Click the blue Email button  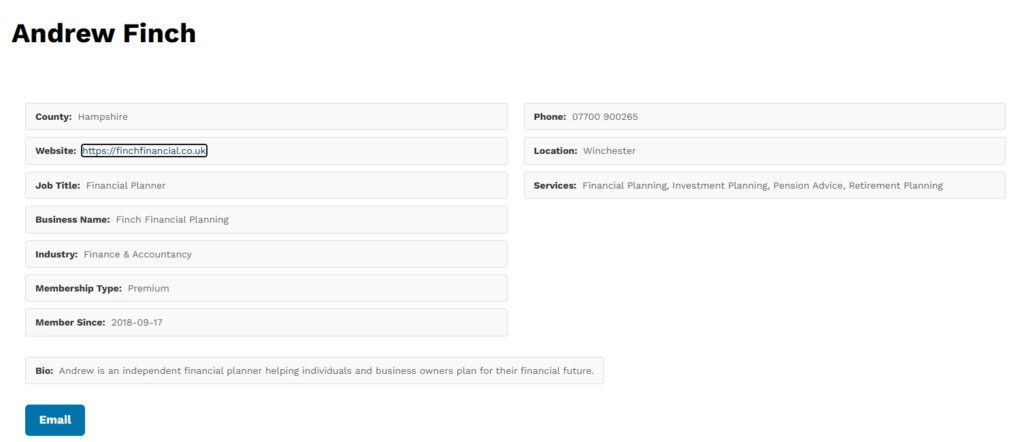pyautogui.click(x=55, y=420)
